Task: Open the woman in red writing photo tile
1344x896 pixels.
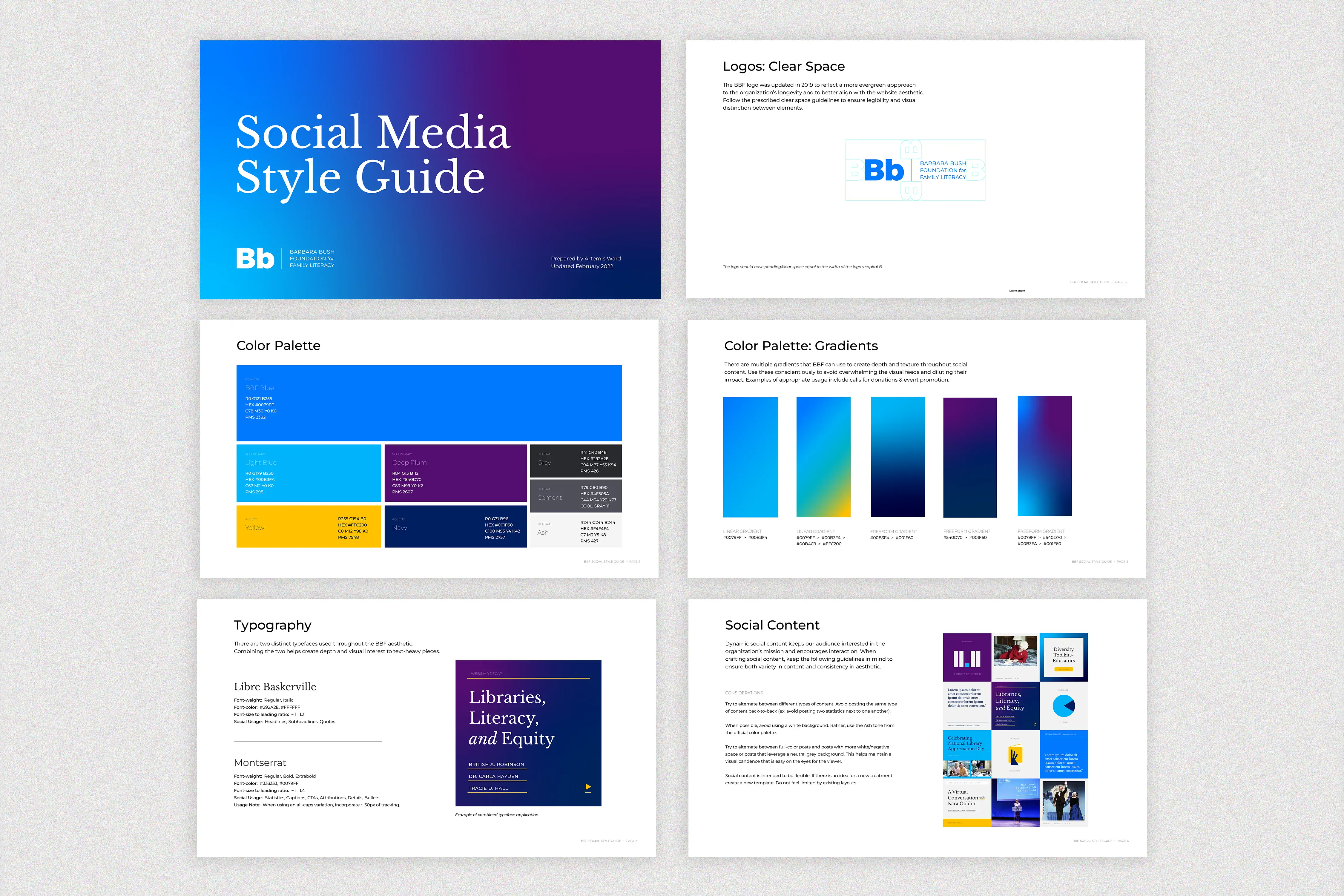Action: click(x=1015, y=657)
